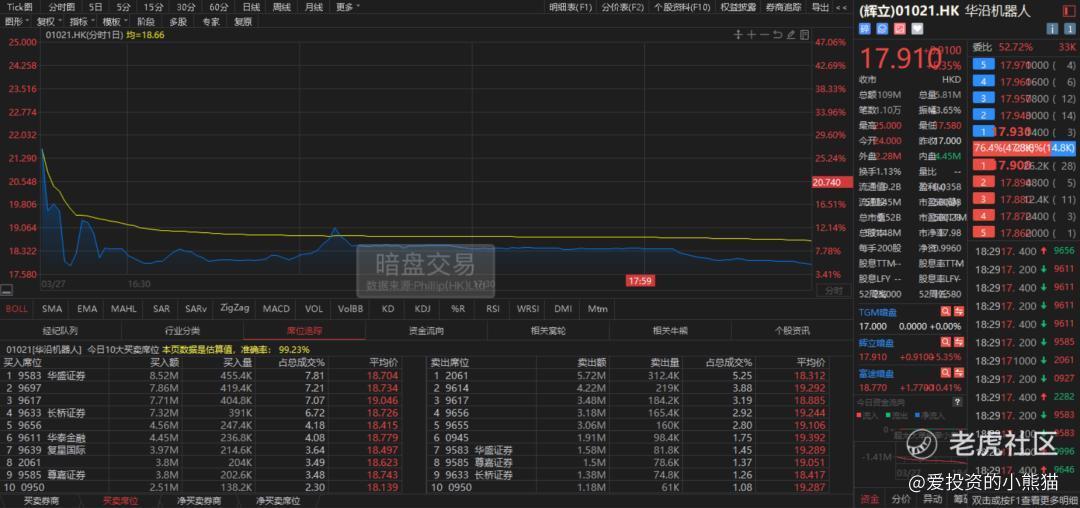The width and height of the screenshot is (1080, 508).
Task: Click 券商追踪 button
Action: [783, 7]
